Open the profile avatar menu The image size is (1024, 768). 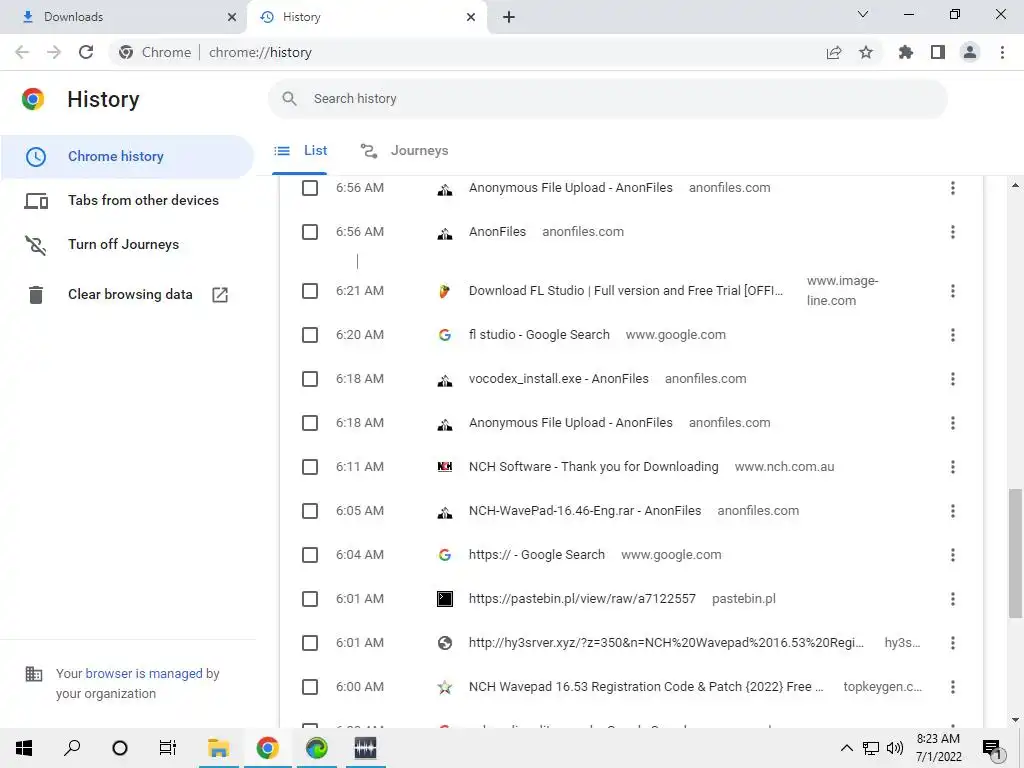[x=970, y=52]
